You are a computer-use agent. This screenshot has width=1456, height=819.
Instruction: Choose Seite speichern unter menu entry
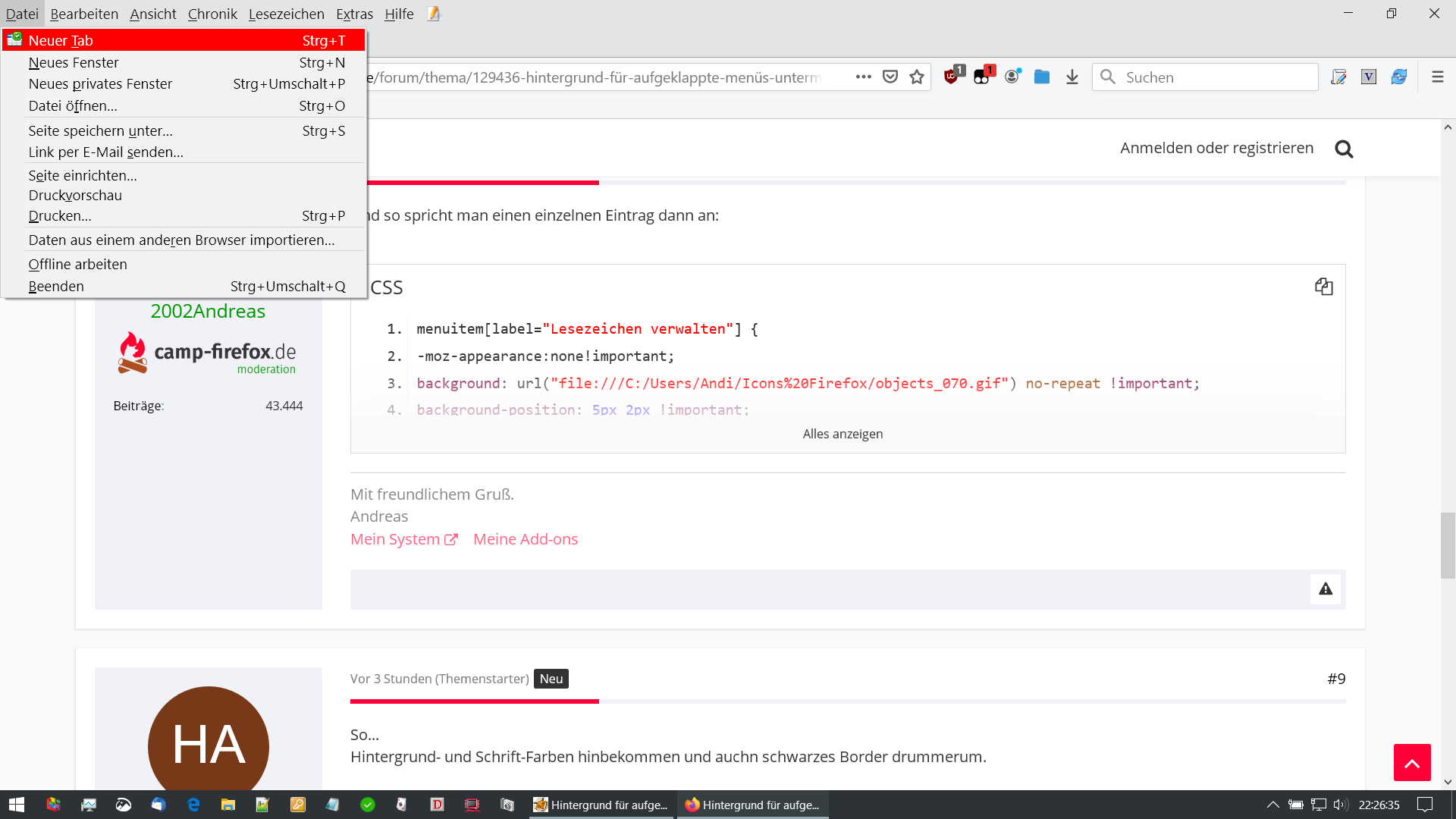click(x=100, y=130)
